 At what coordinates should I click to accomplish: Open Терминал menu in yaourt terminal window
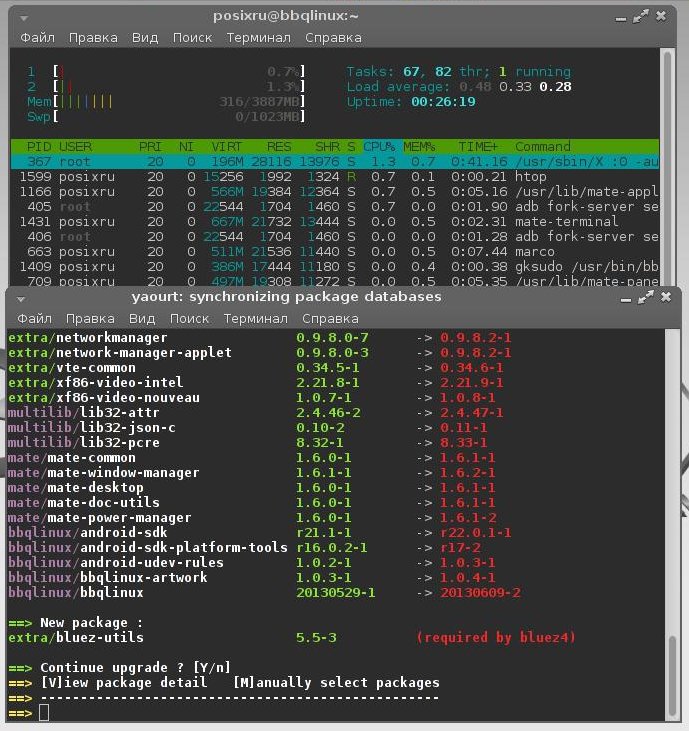(x=256, y=319)
